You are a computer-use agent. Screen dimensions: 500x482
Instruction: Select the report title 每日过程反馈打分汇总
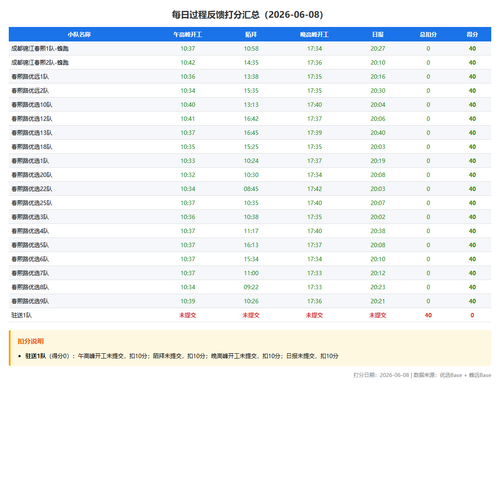click(215, 15)
